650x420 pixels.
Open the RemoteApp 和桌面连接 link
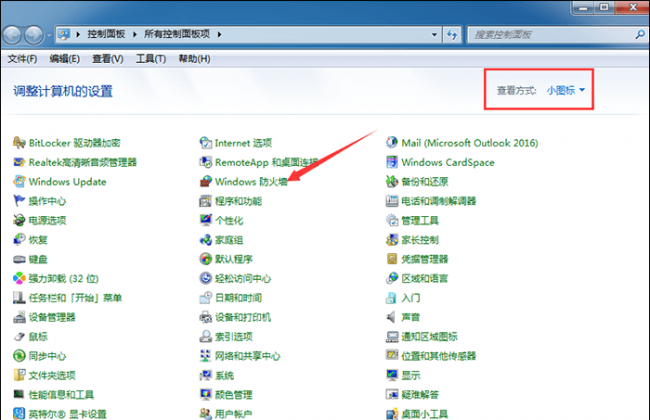point(267,162)
